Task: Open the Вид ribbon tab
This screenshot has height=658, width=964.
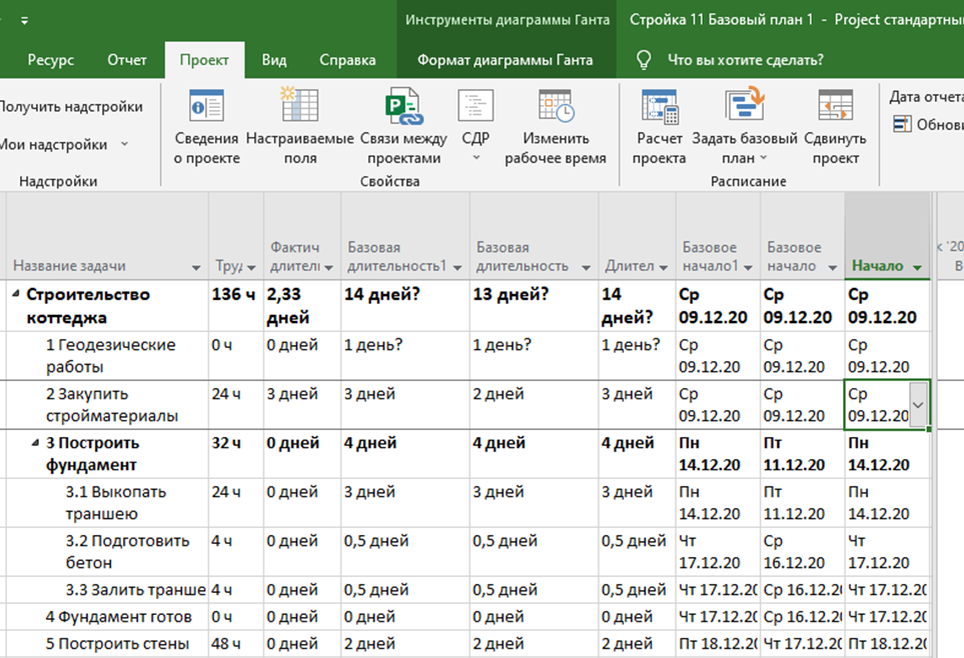Action: coord(274,60)
